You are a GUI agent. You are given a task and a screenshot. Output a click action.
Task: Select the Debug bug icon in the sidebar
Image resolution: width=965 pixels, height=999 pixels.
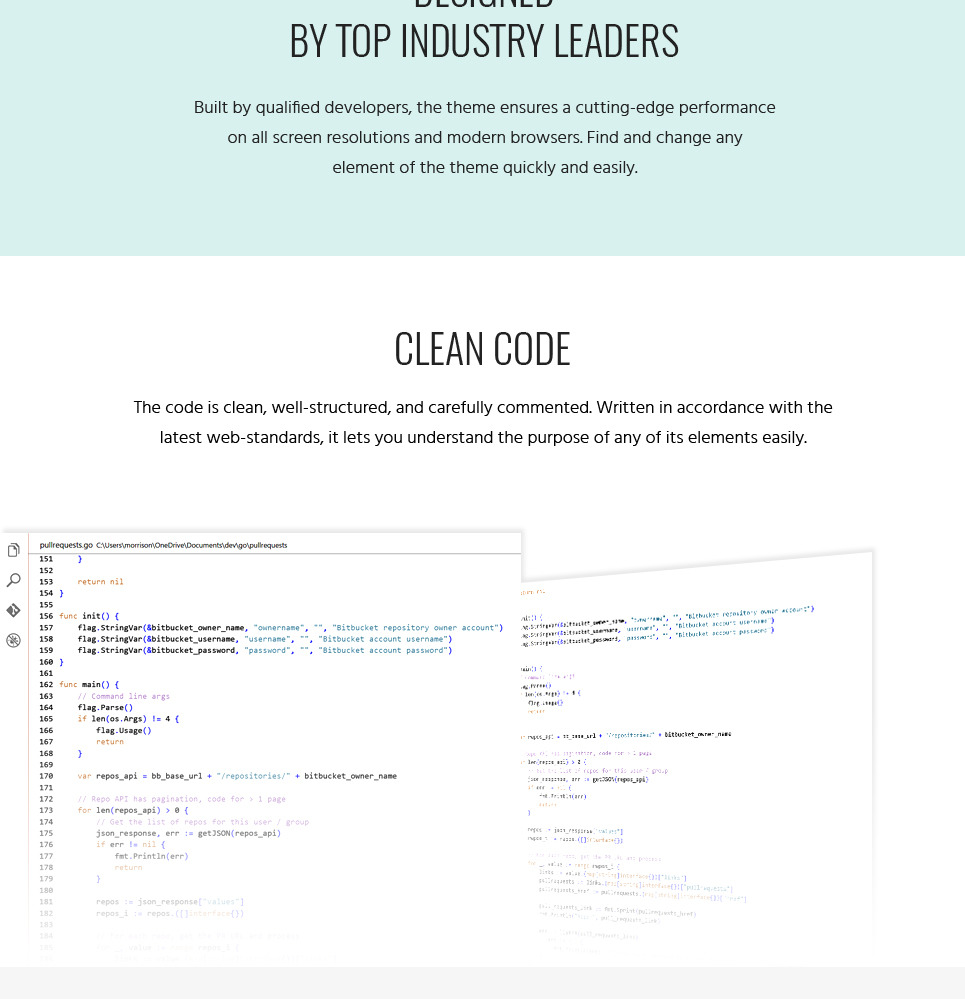(13, 640)
